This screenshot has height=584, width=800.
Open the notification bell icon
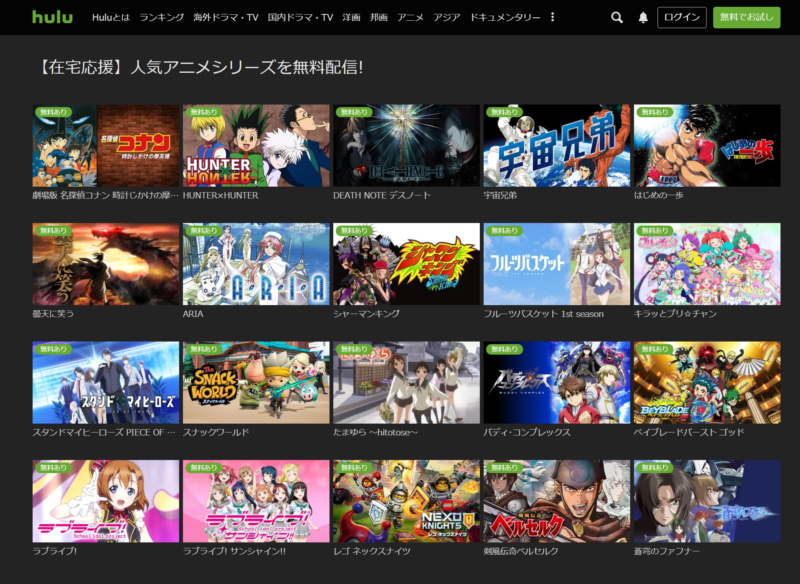(643, 17)
